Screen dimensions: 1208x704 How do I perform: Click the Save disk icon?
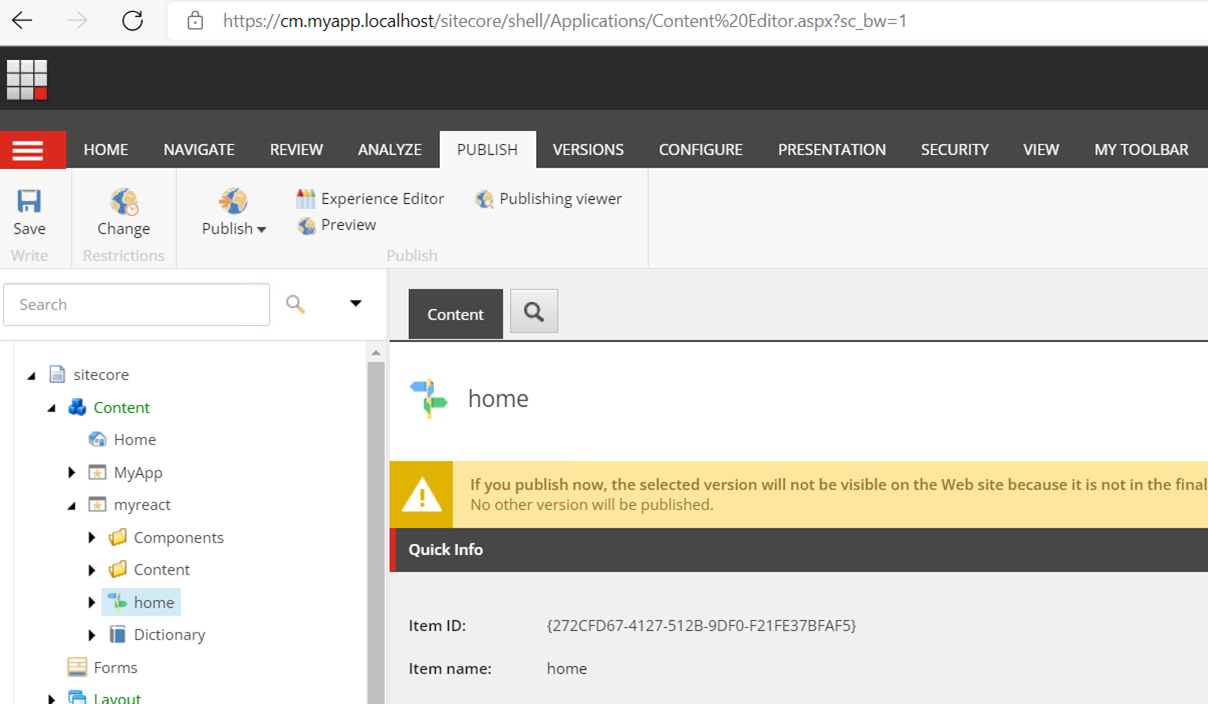29,201
